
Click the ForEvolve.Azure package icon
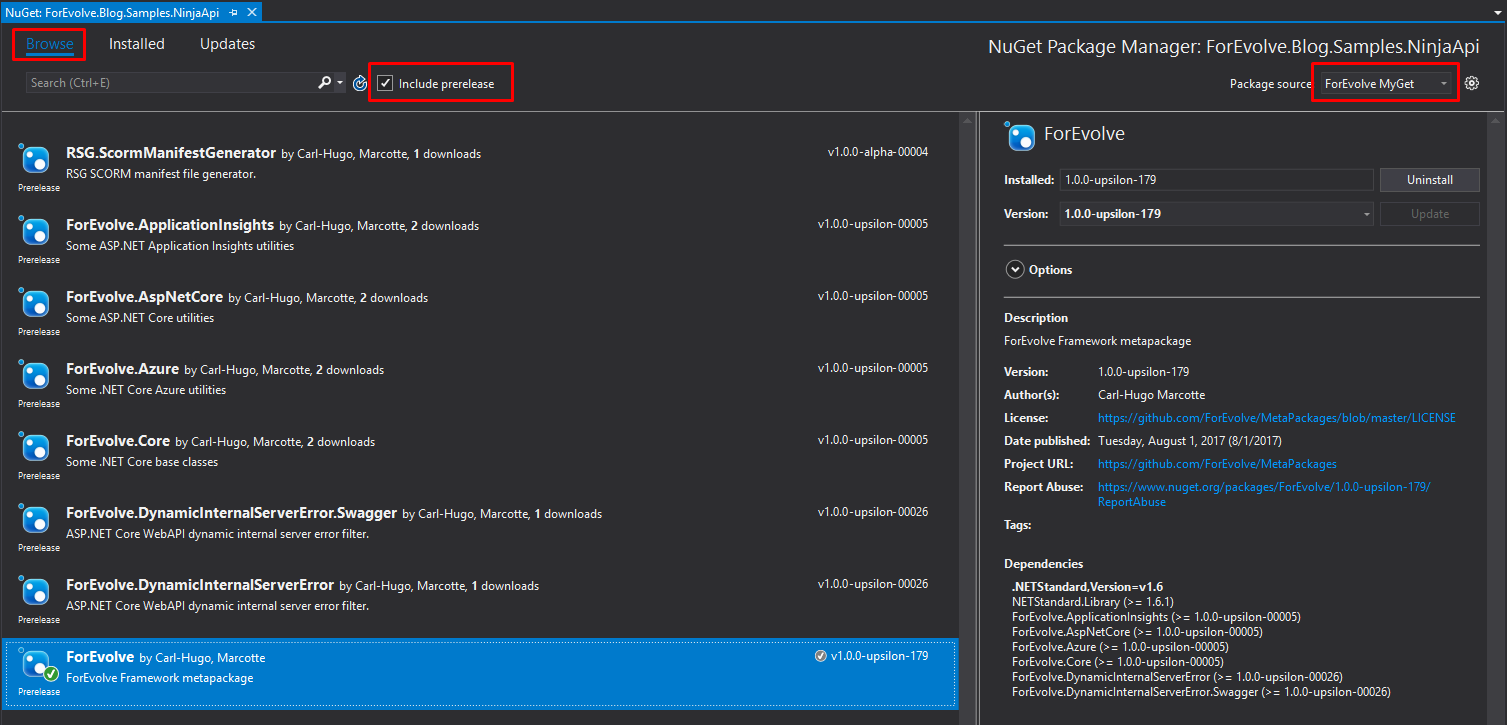click(36, 375)
